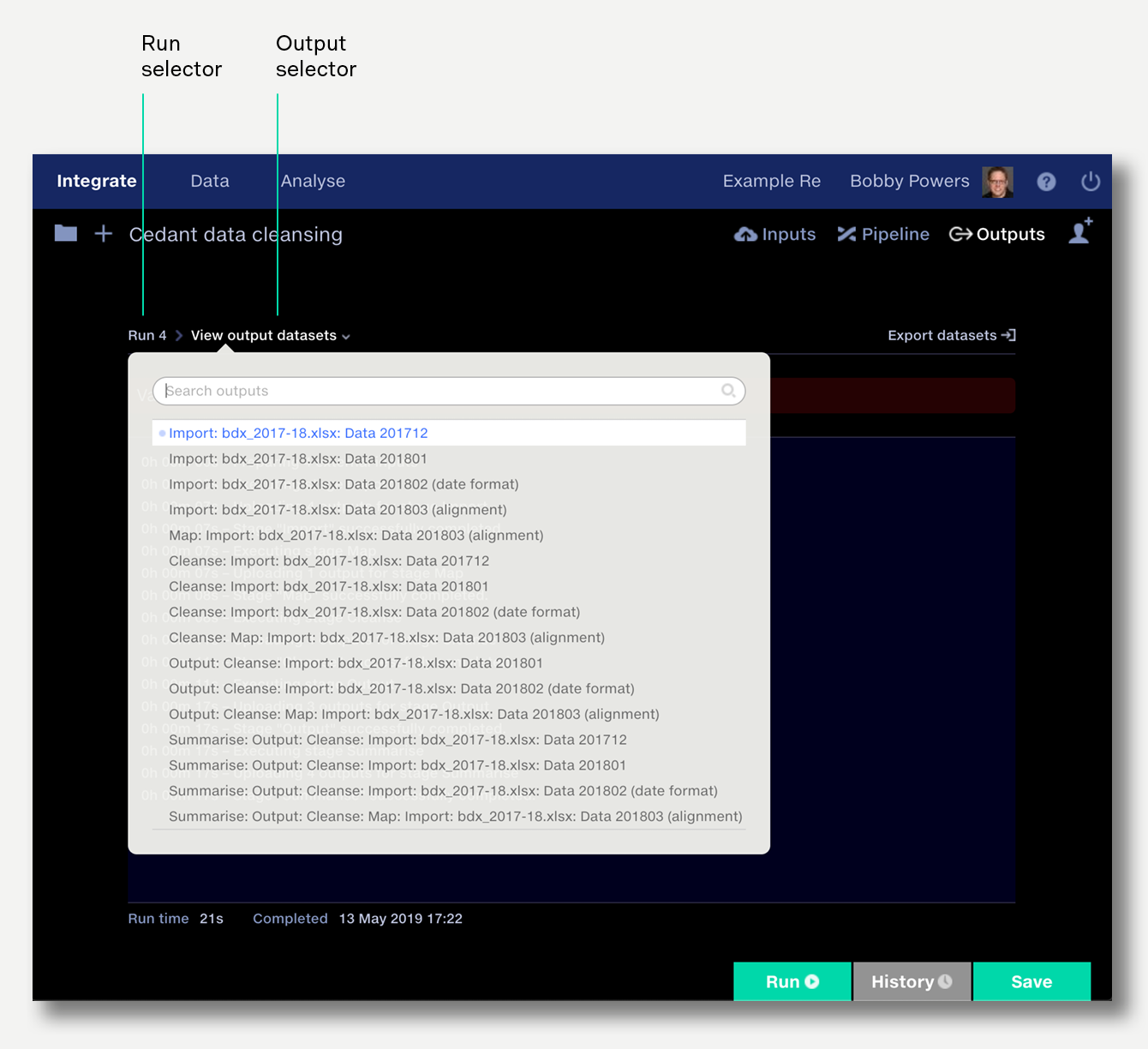Select 'Summarise: Output: Cleanse: Map: ... 201803 (alignment)'
The width and height of the screenshot is (1148, 1049).
449,816
